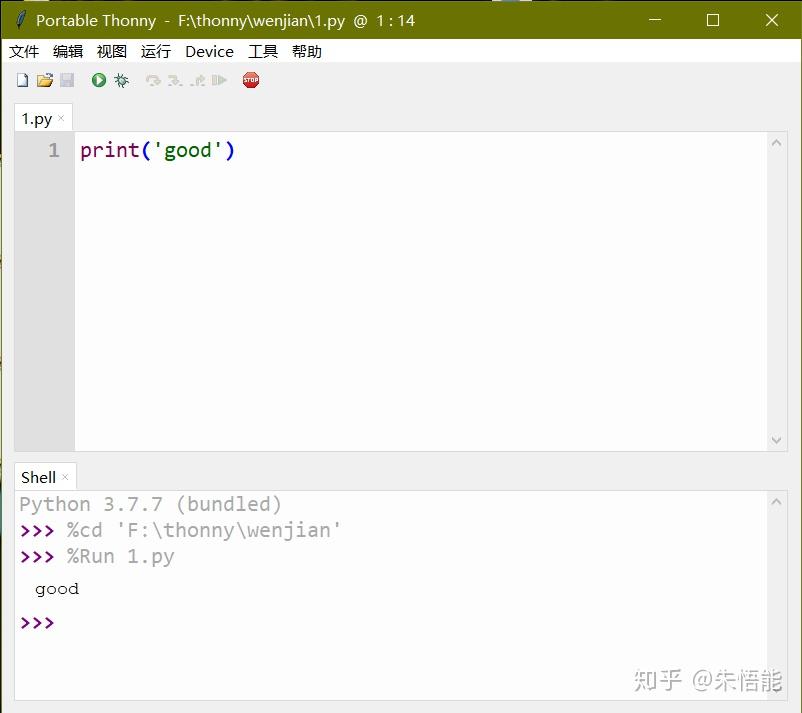This screenshot has width=802, height=713.
Task: Select the Shell panel tab
Action: click(38, 477)
